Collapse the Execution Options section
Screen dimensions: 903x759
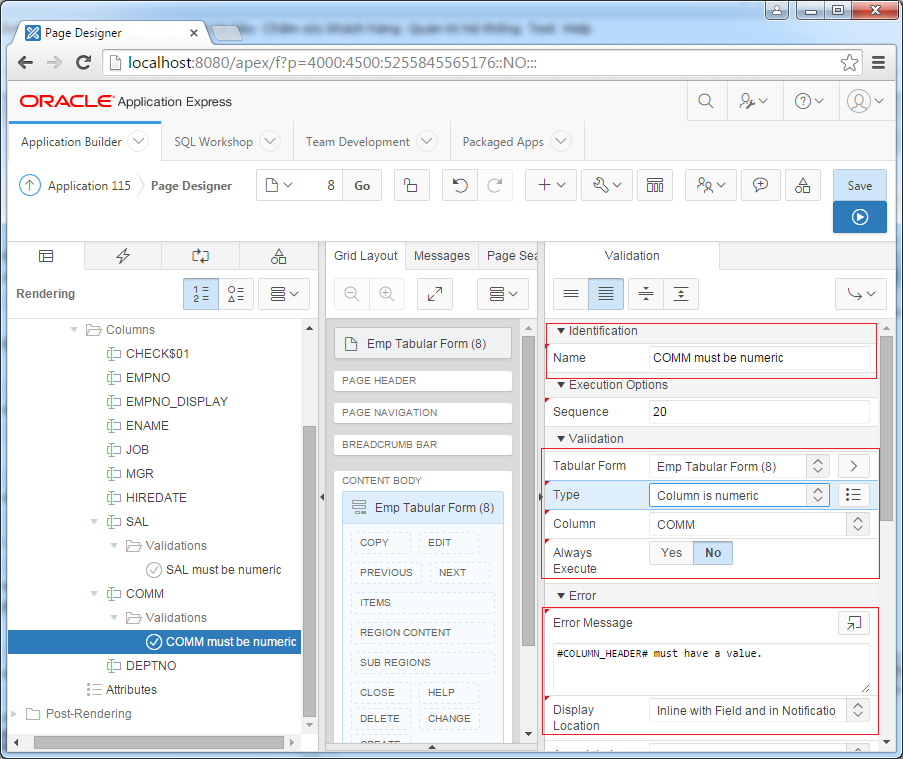pyautogui.click(x=560, y=385)
